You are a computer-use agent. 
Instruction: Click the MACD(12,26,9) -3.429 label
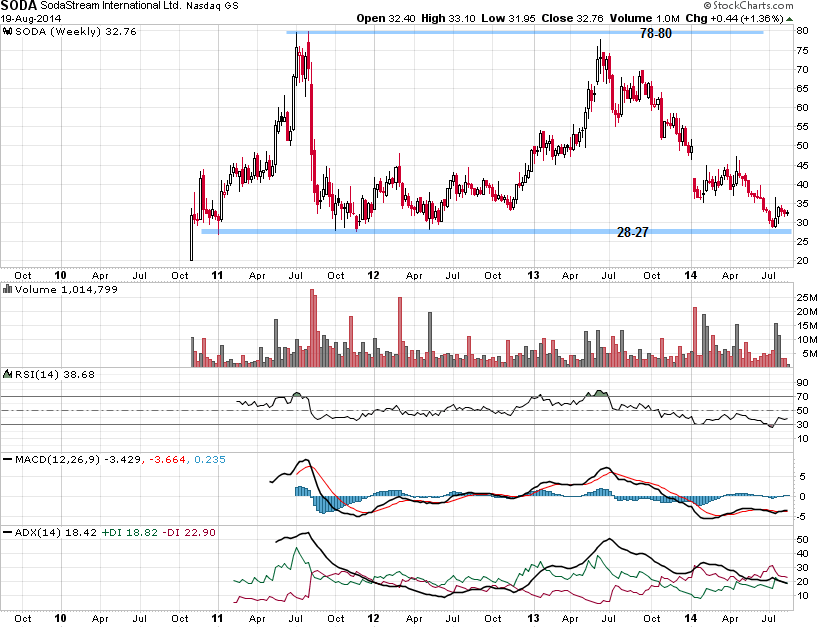pyautogui.click(x=78, y=460)
